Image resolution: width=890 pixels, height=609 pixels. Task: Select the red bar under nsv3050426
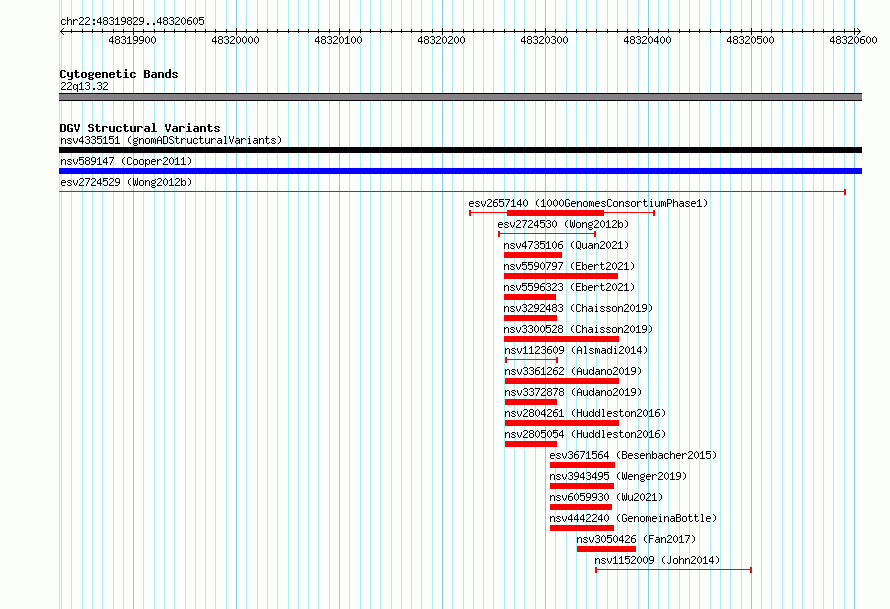[x=606, y=549]
